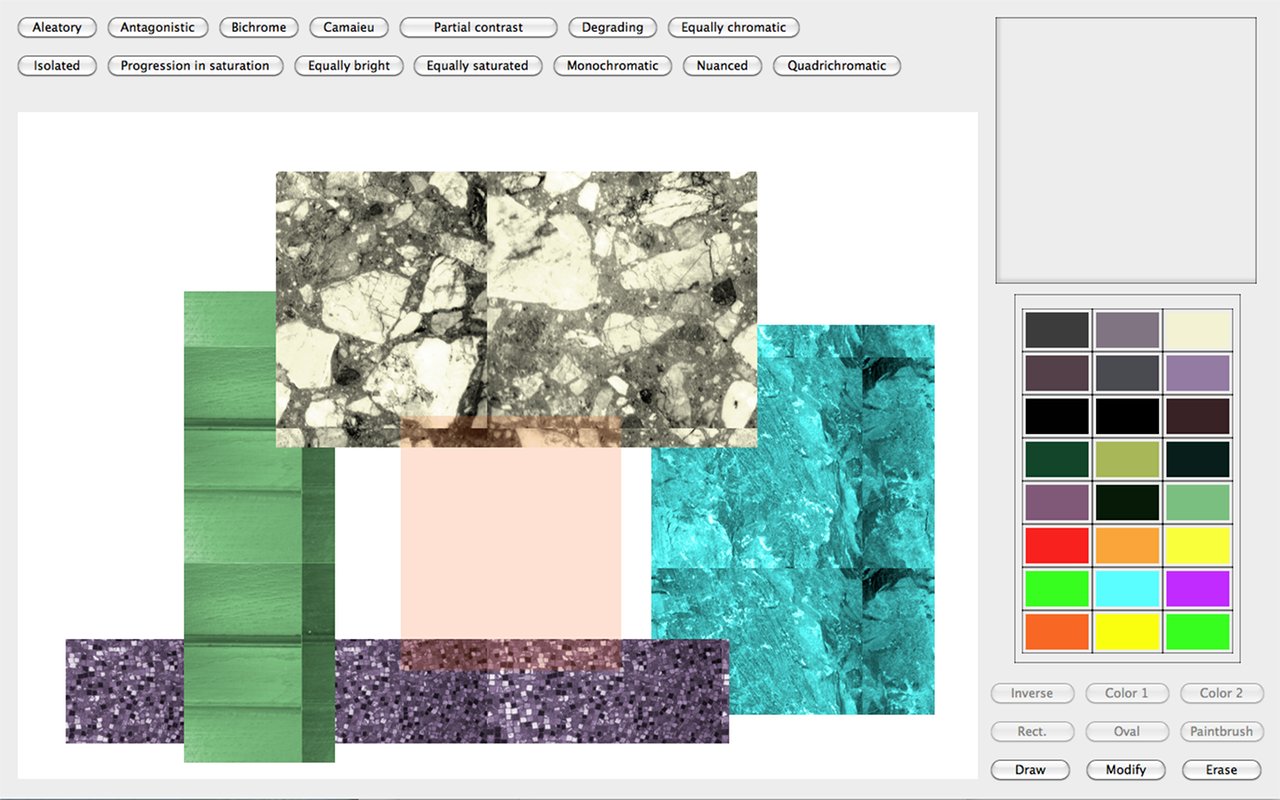This screenshot has width=1280, height=800.
Task: Select the Equally chromatic button
Action: (733, 28)
